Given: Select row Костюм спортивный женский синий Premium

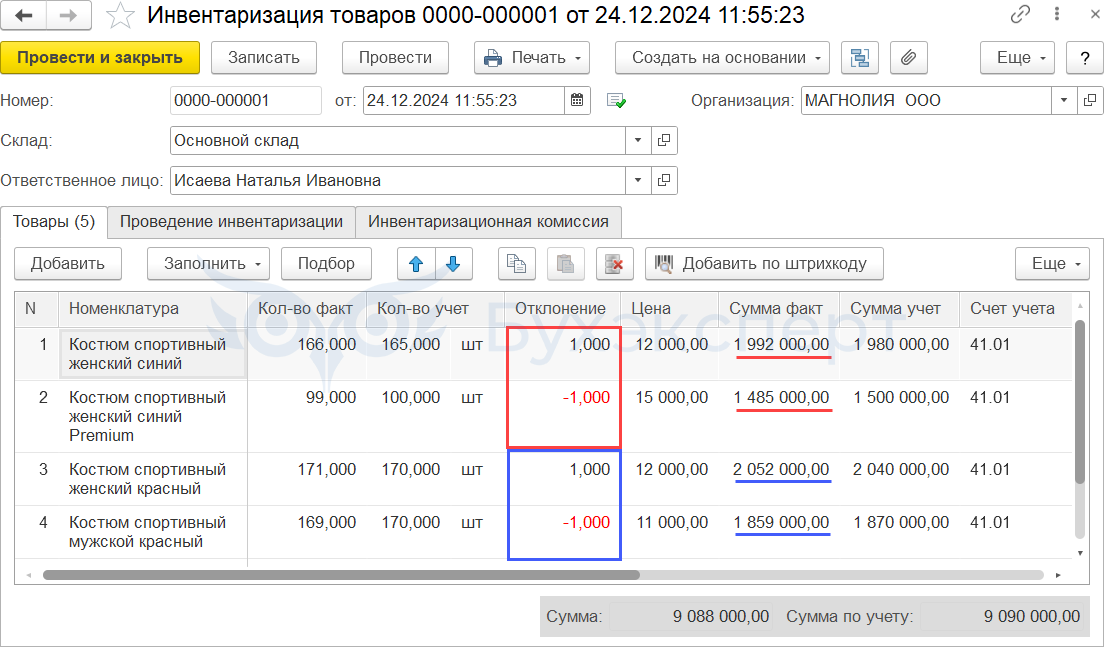Looking at the screenshot, I should [x=543, y=417].
